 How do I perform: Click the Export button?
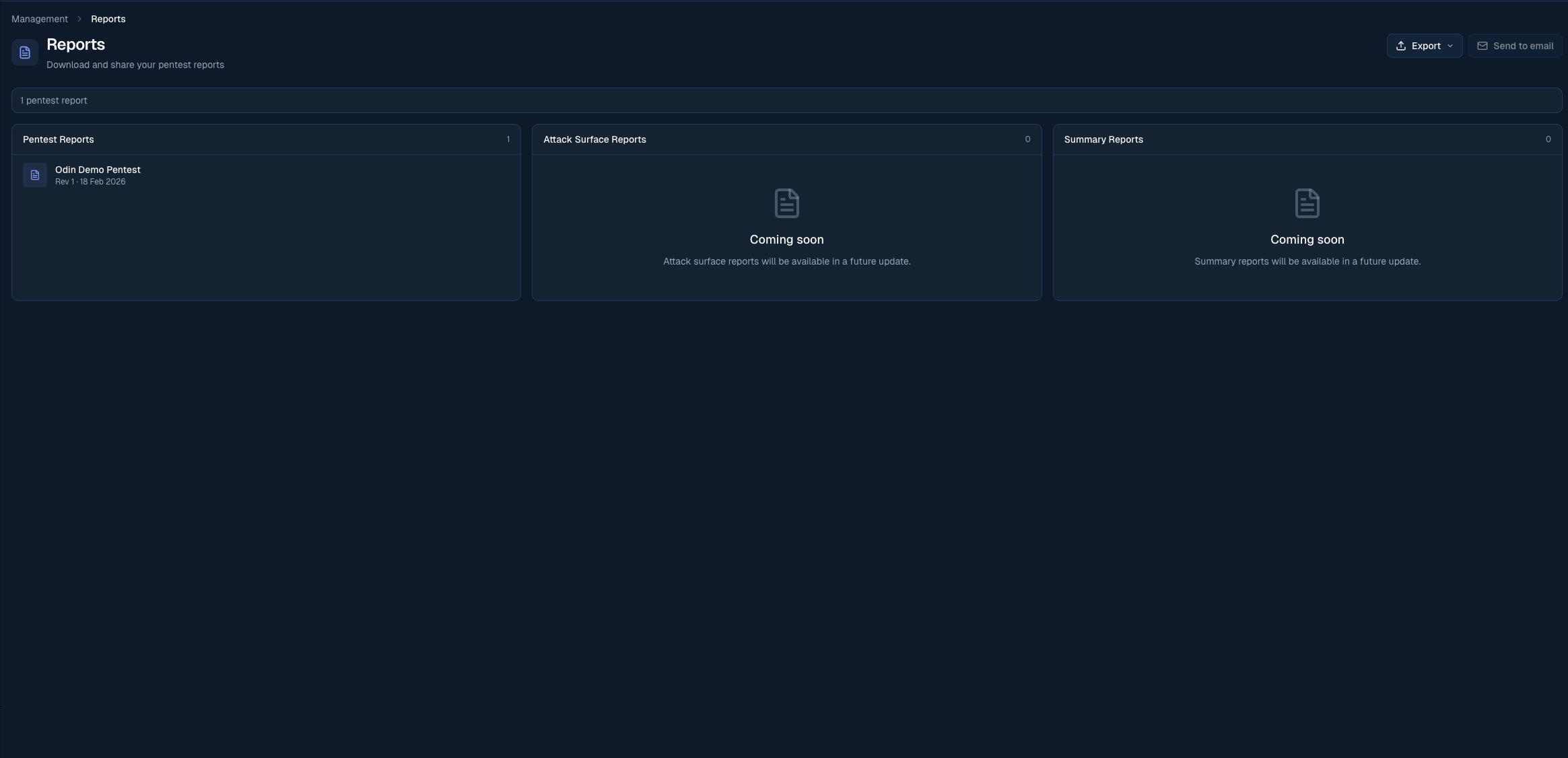1423,45
